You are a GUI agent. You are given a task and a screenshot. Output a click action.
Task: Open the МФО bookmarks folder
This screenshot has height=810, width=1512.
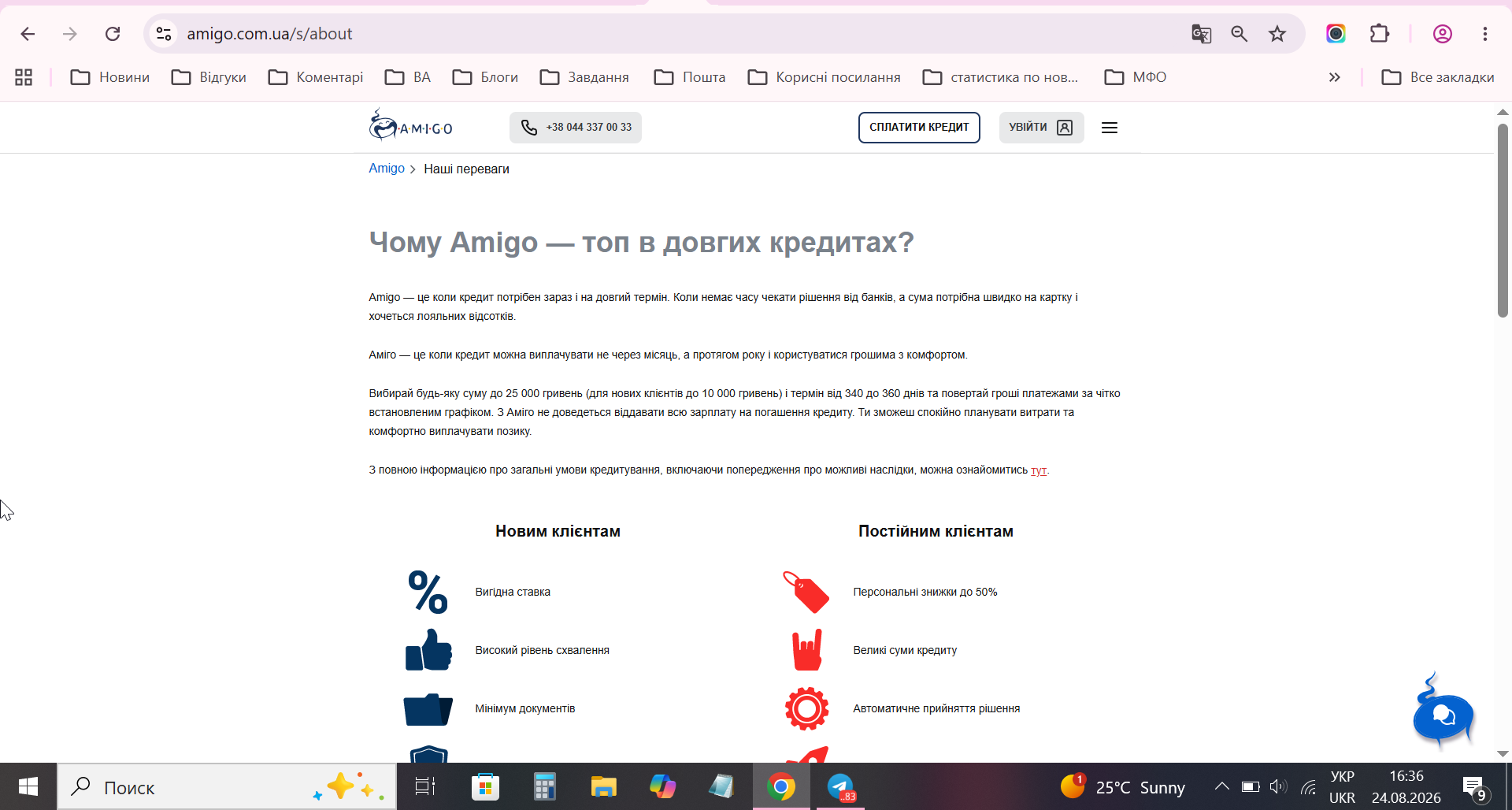[x=1136, y=77]
